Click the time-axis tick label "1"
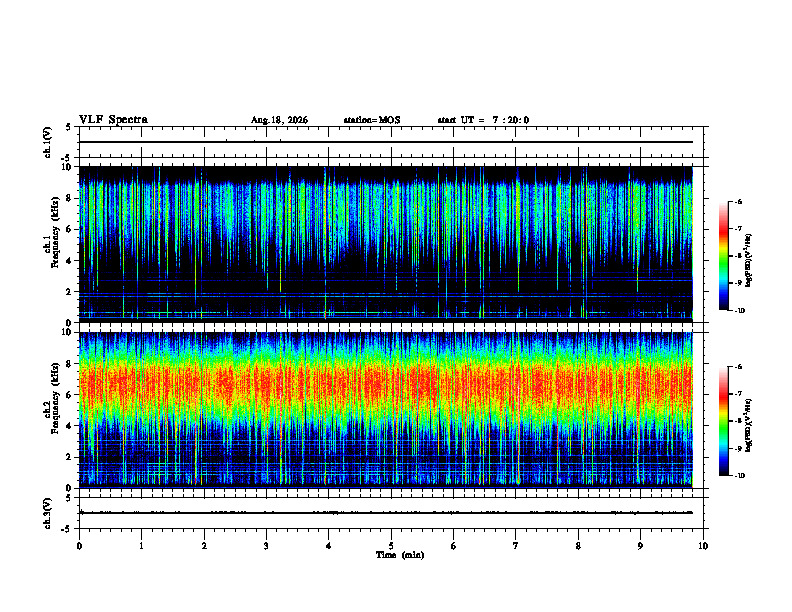The height and width of the screenshot is (612, 792). click(x=141, y=546)
